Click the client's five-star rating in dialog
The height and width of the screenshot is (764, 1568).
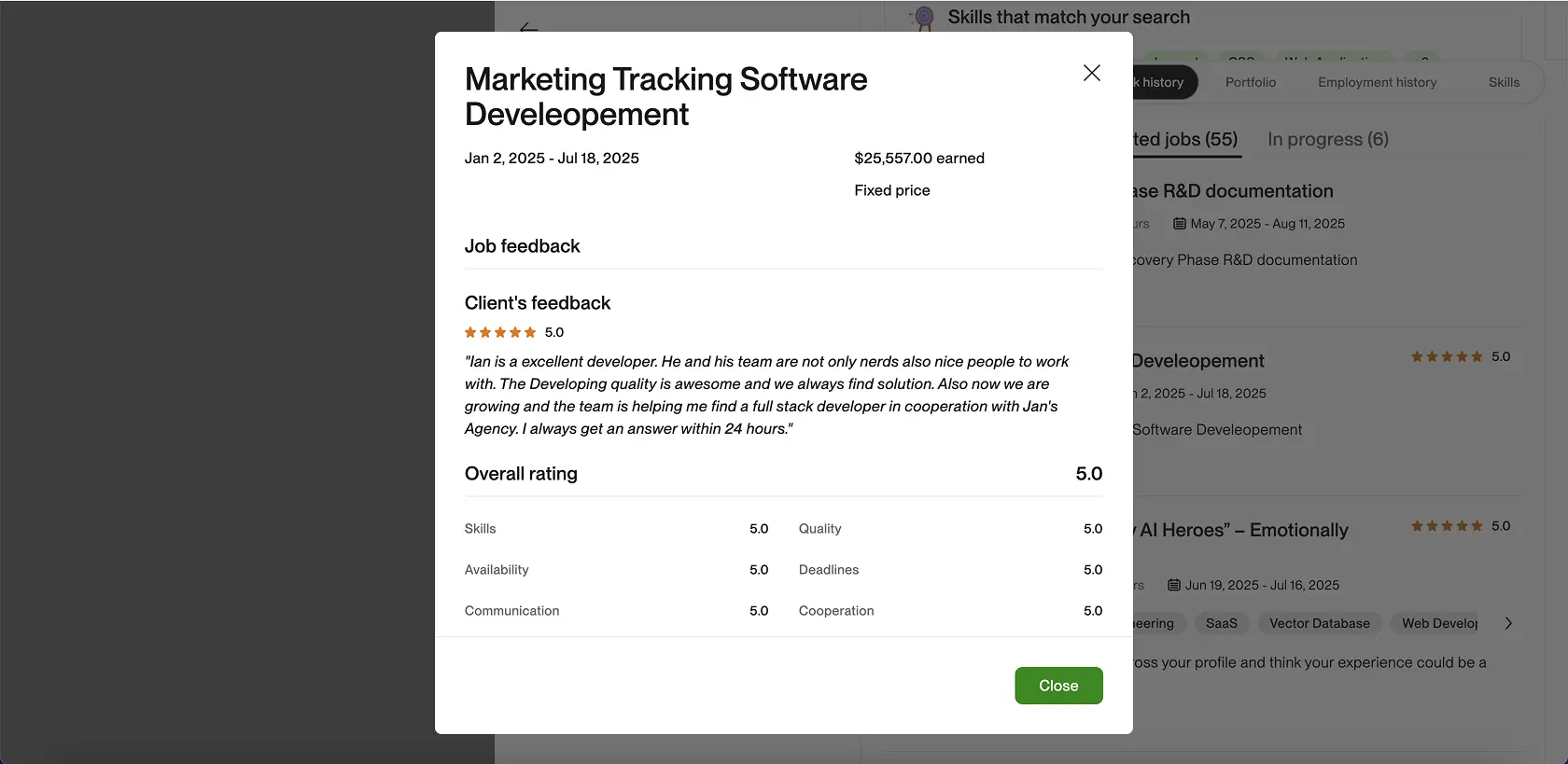point(500,332)
